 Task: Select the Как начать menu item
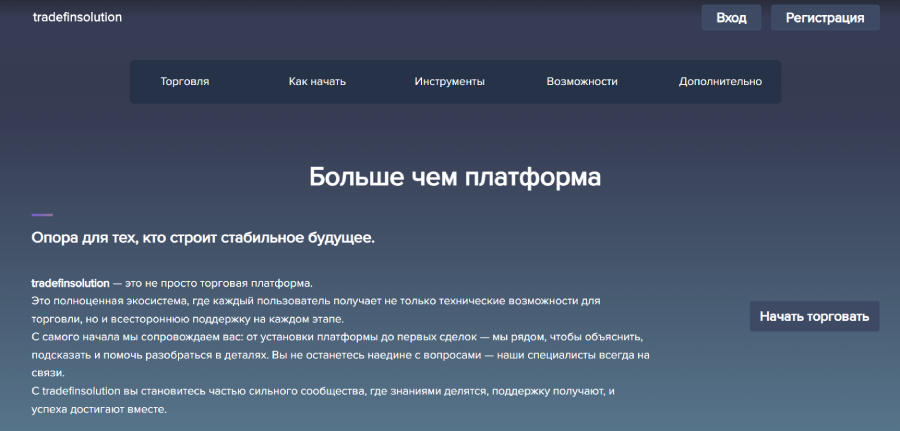[317, 81]
